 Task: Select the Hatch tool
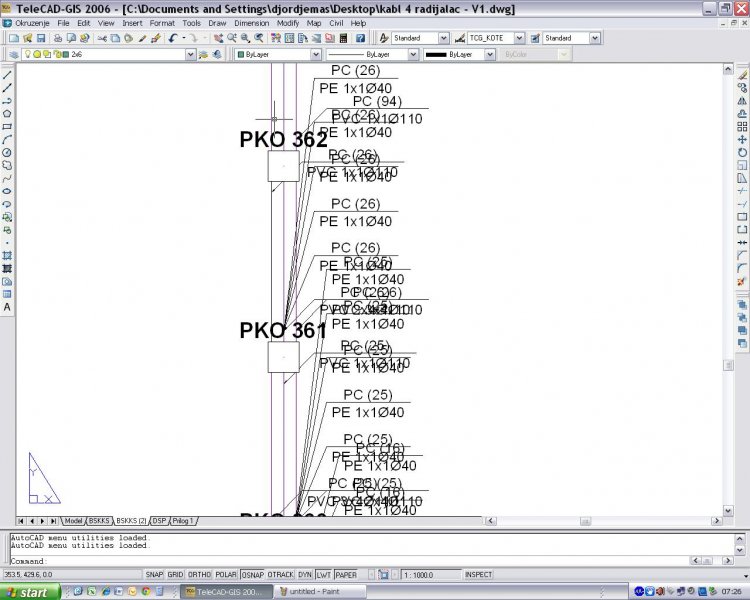[7, 256]
